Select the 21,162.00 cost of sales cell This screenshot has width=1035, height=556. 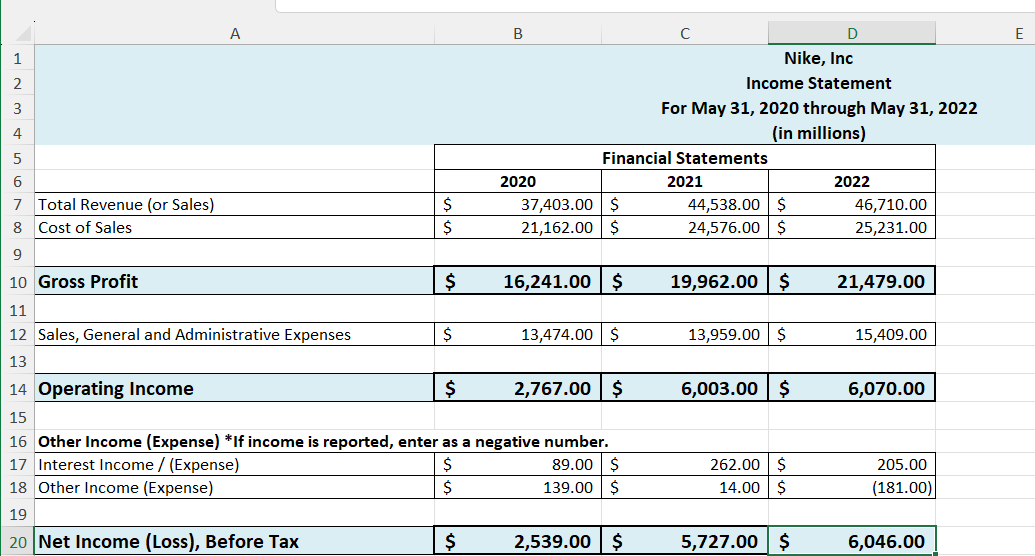pos(518,227)
